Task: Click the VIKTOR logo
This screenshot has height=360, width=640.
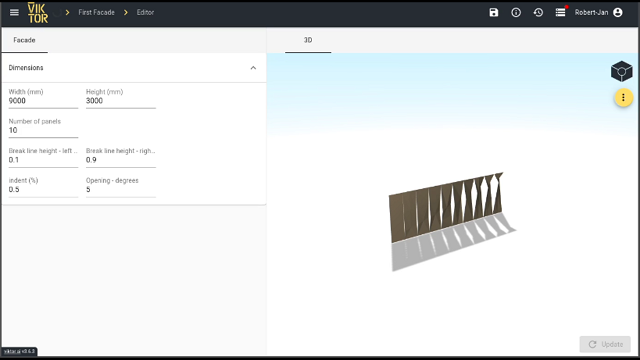Action: (x=38, y=13)
